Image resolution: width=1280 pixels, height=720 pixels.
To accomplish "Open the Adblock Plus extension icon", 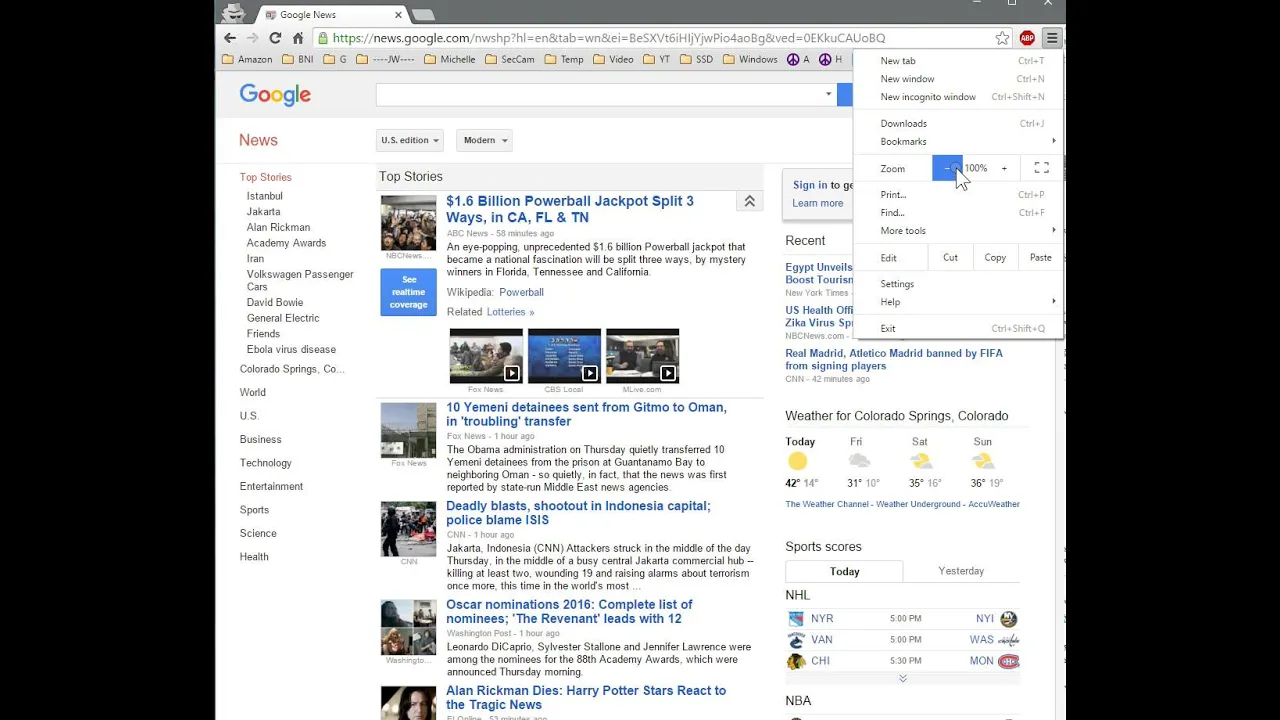I will [1027, 38].
